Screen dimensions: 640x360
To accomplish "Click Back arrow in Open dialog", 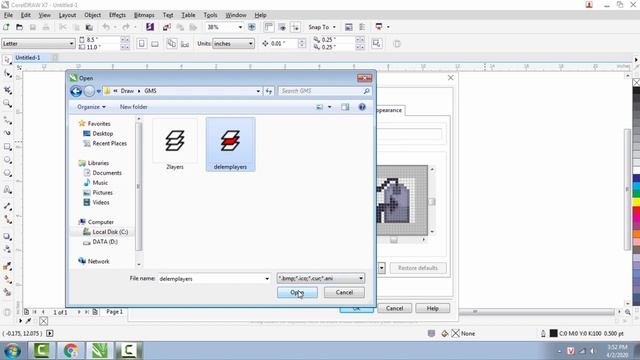I will point(76,91).
